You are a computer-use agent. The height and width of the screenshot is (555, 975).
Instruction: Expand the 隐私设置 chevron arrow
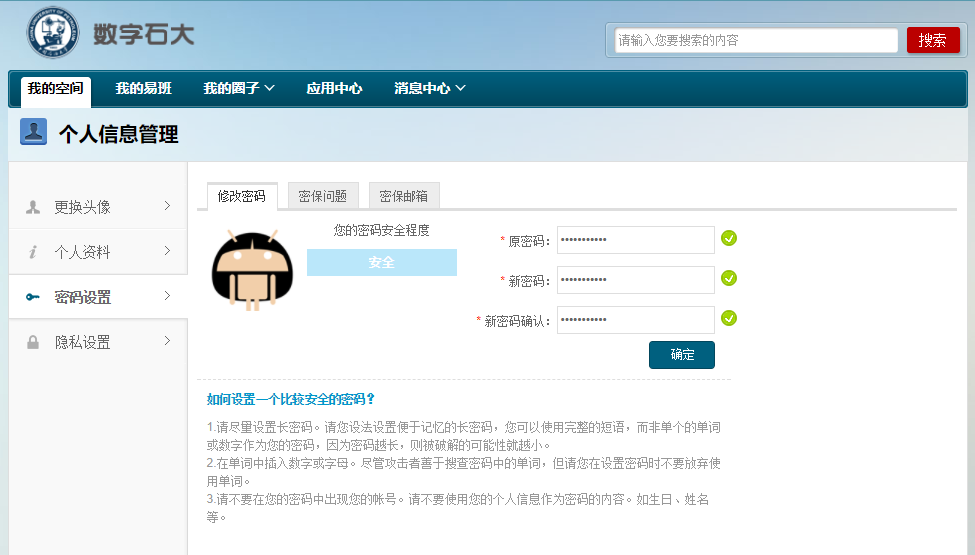[x=167, y=341]
